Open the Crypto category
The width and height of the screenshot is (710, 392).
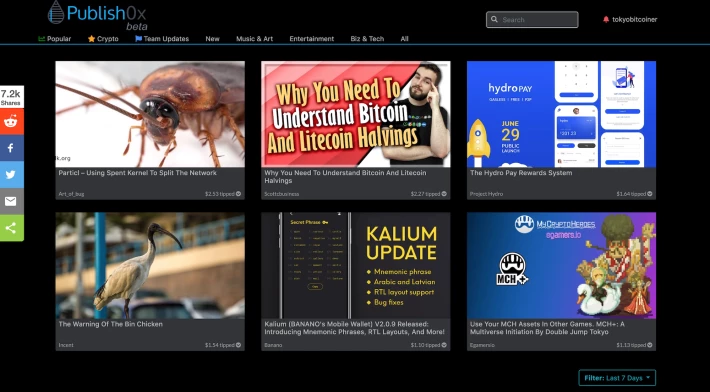[x=103, y=39]
